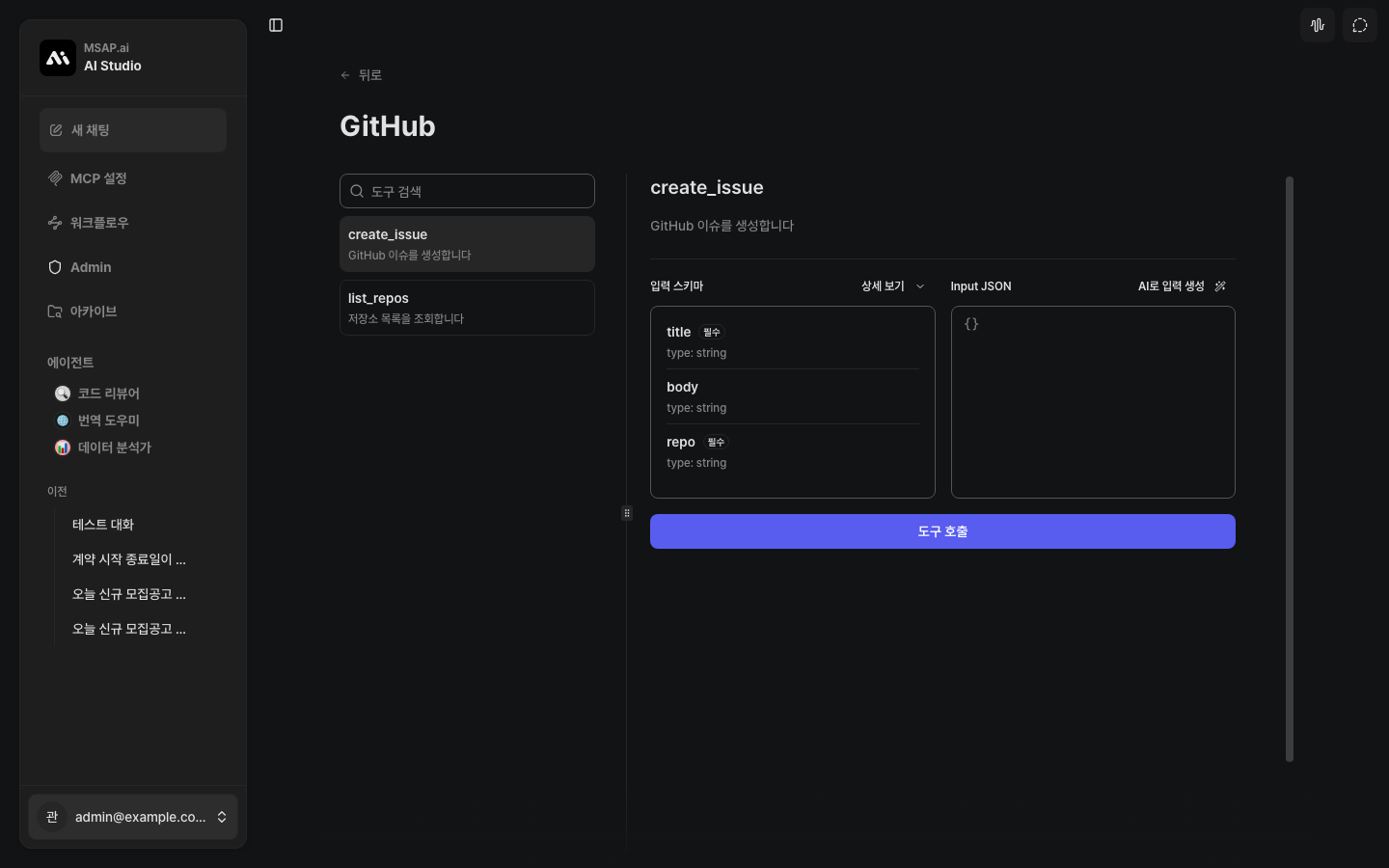Click AI로 입력 생성
The width and height of the screenshot is (1389, 868).
(1182, 286)
